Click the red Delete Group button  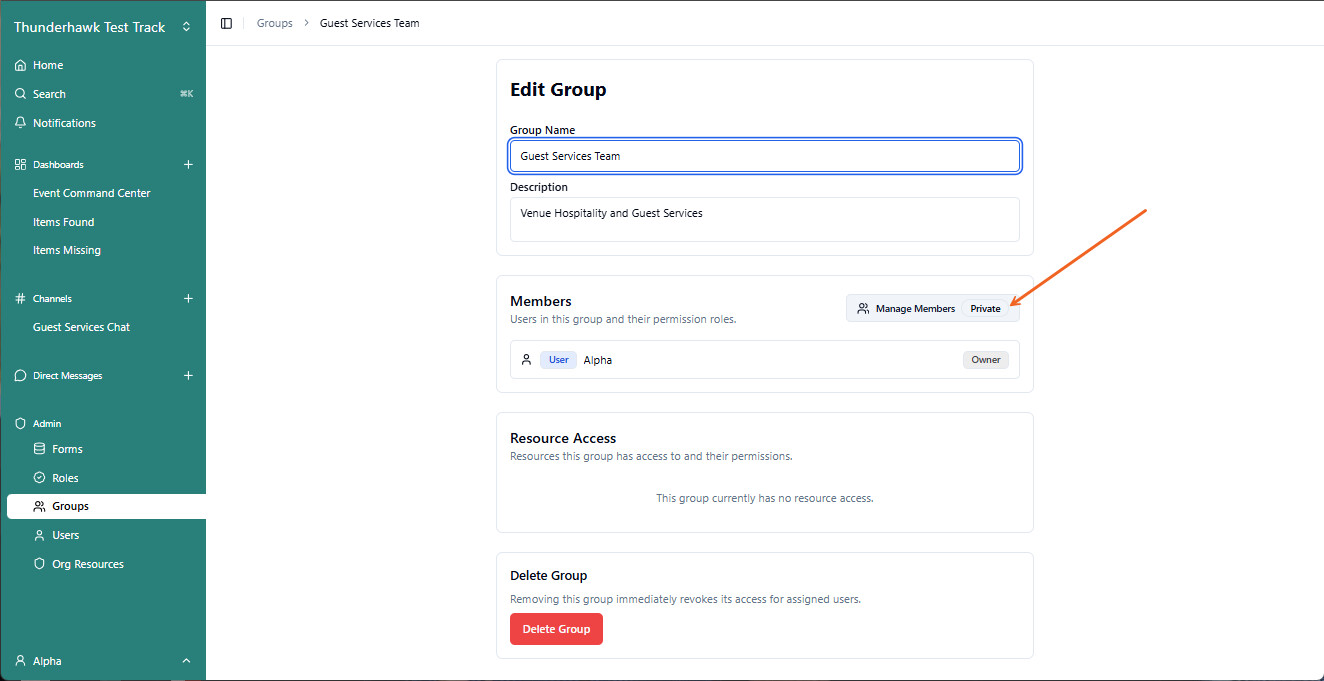556,629
